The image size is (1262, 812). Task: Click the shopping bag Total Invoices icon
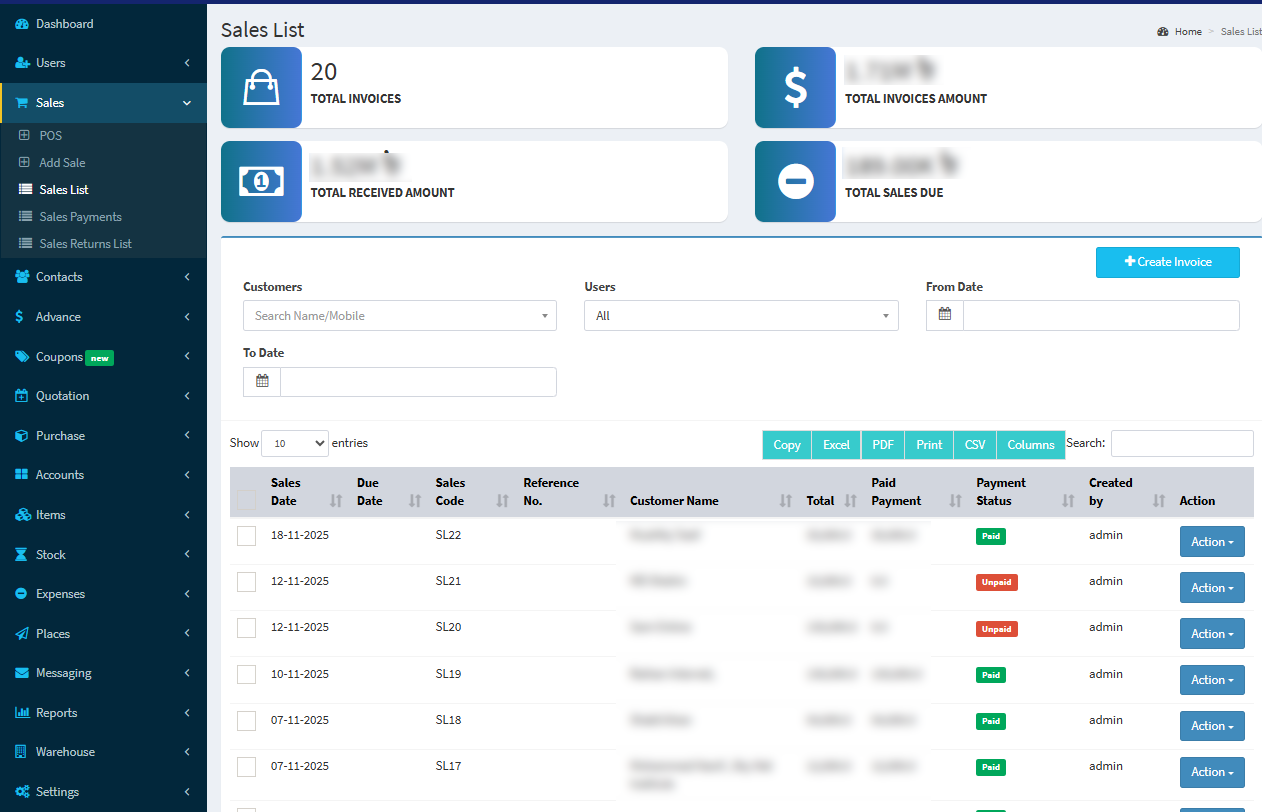coord(261,88)
